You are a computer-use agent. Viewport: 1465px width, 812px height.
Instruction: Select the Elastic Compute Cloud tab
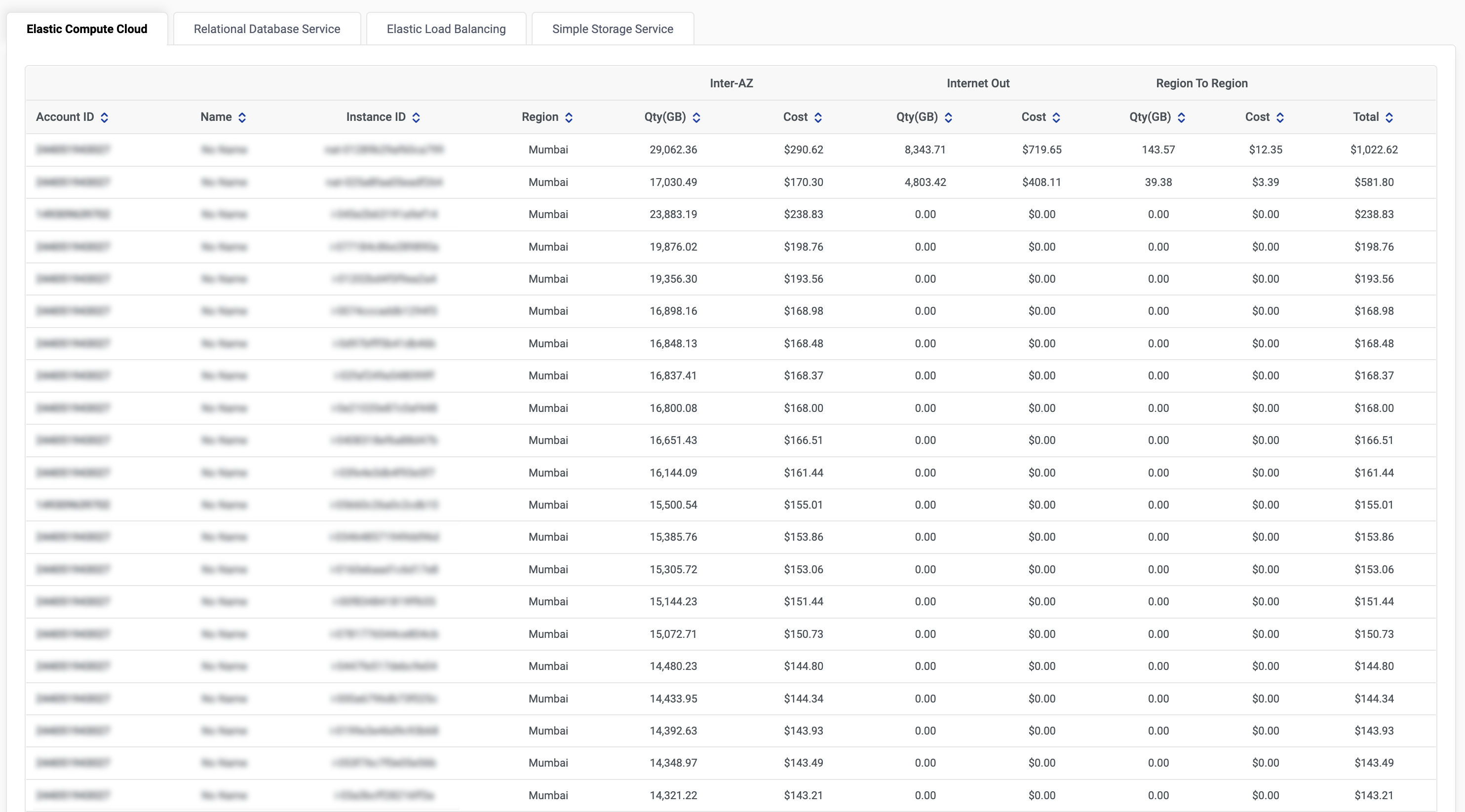click(87, 29)
